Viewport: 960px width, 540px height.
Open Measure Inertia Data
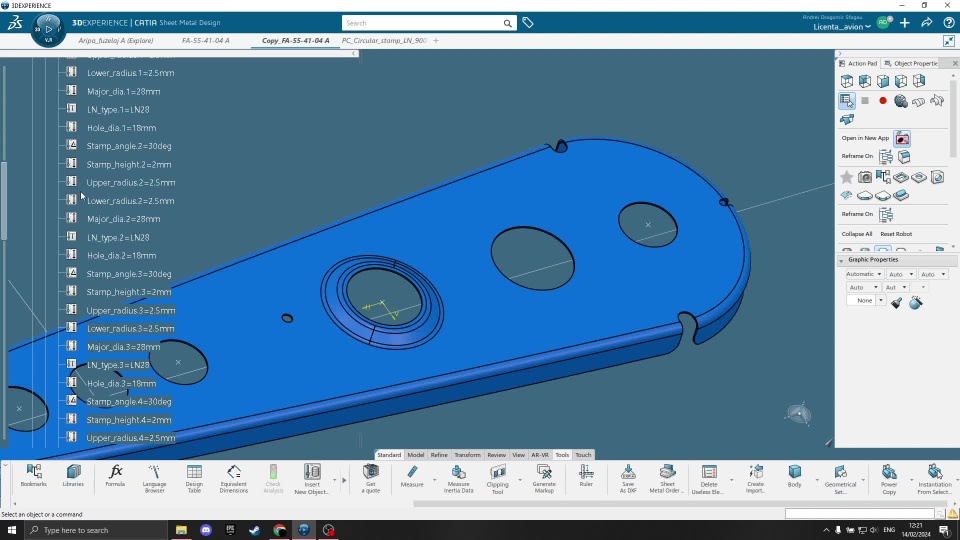click(x=458, y=478)
